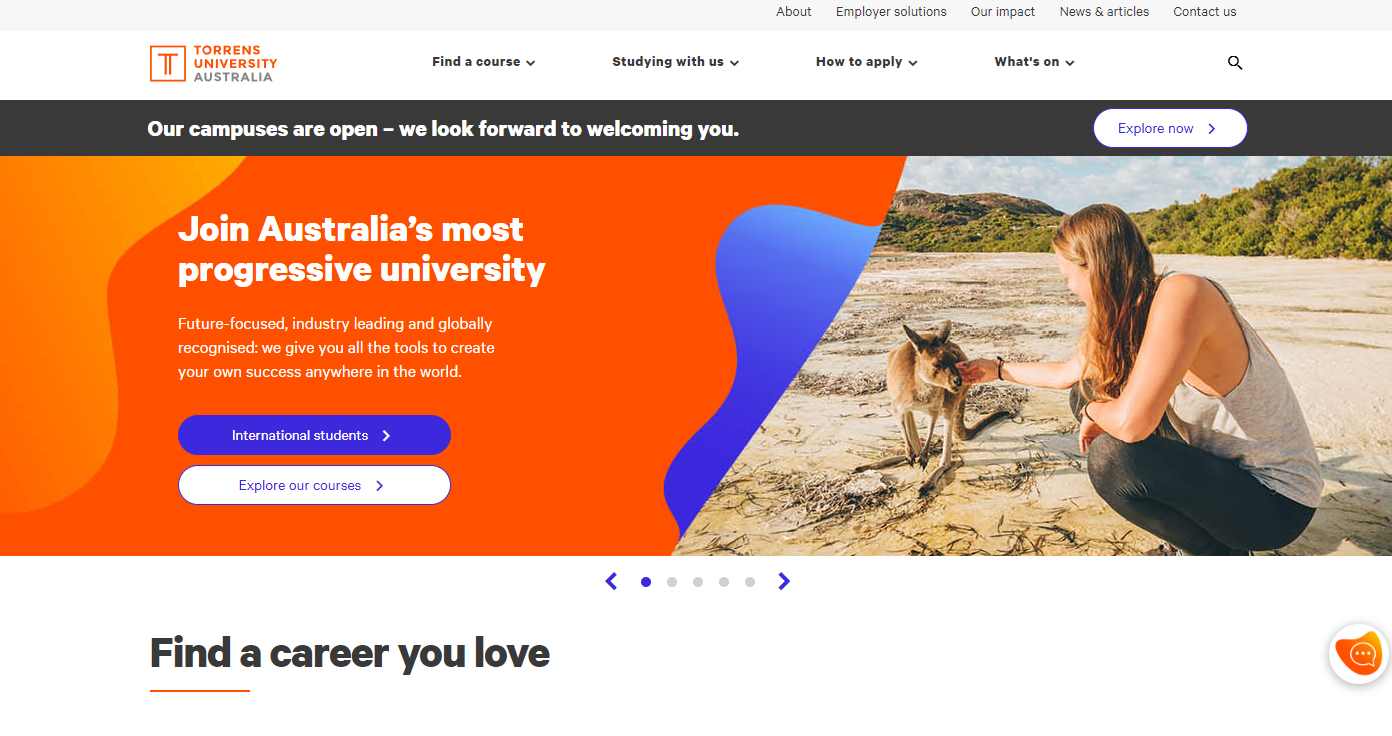Click the International students button
The height and width of the screenshot is (736, 1392).
pyautogui.click(x=314, y=435)
